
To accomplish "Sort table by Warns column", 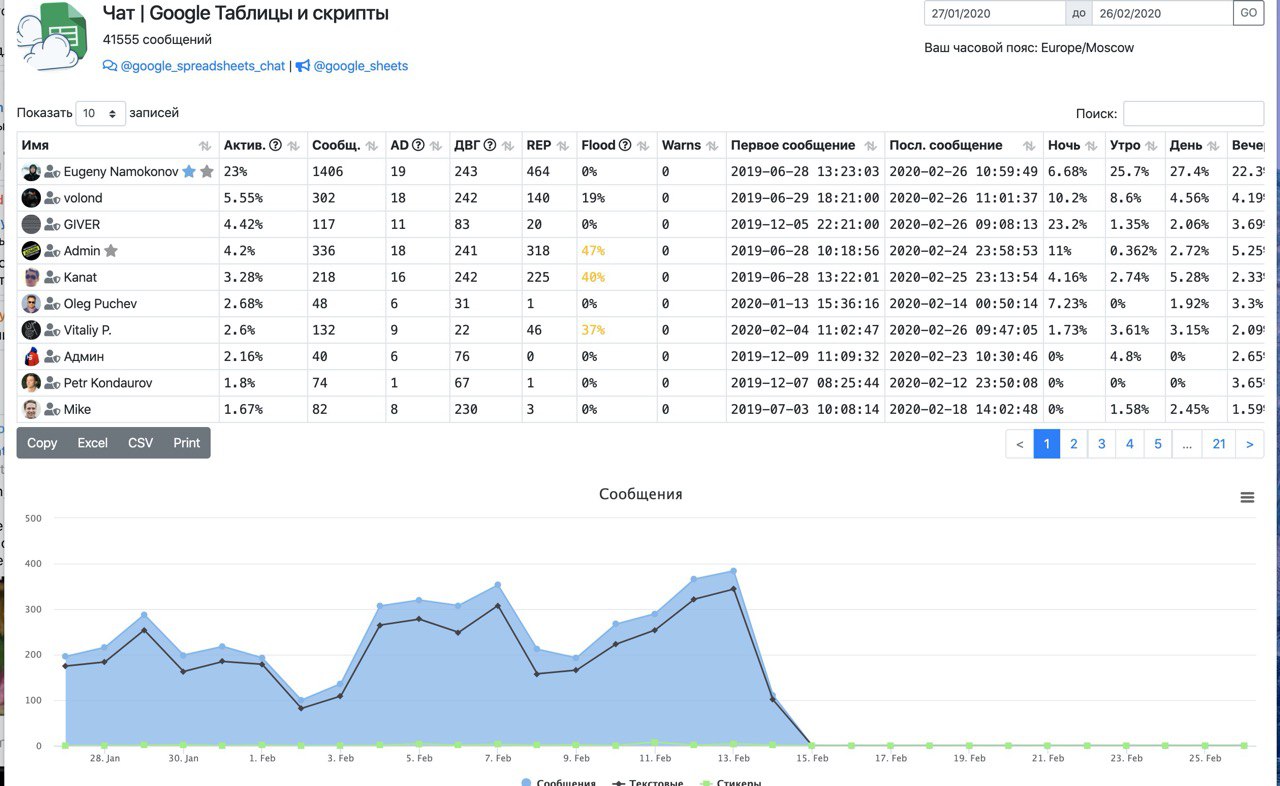I will click(x=691, y=145).
